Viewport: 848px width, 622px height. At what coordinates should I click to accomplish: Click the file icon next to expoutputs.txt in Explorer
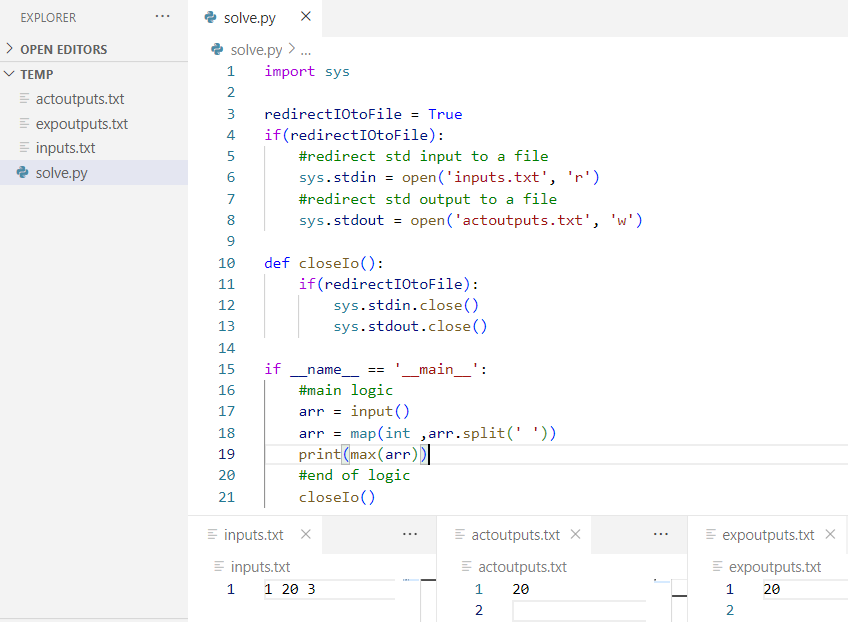(x=22, y=123)
